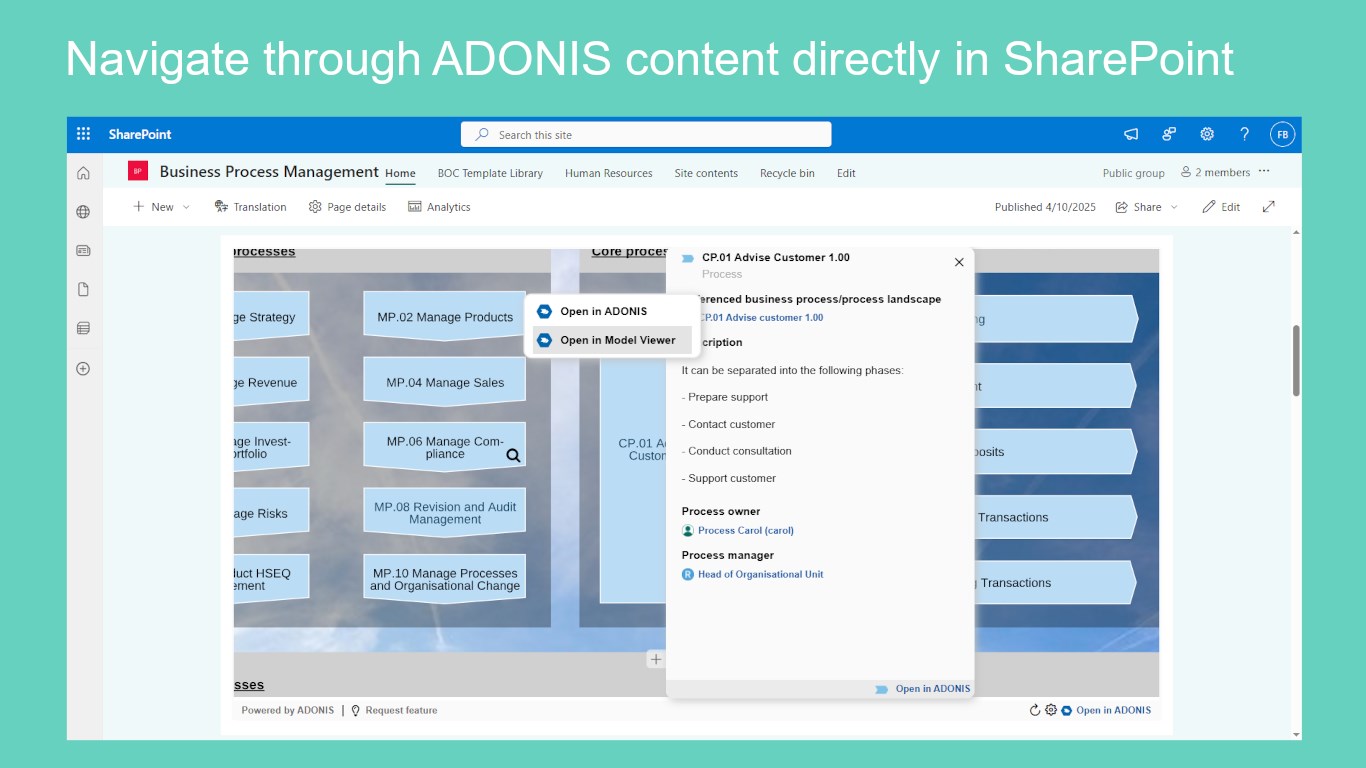This screenshot has width=1366, height=768.
Task: Close the CP.01 Advise Customer details panel
Action: tap(959, 262)
